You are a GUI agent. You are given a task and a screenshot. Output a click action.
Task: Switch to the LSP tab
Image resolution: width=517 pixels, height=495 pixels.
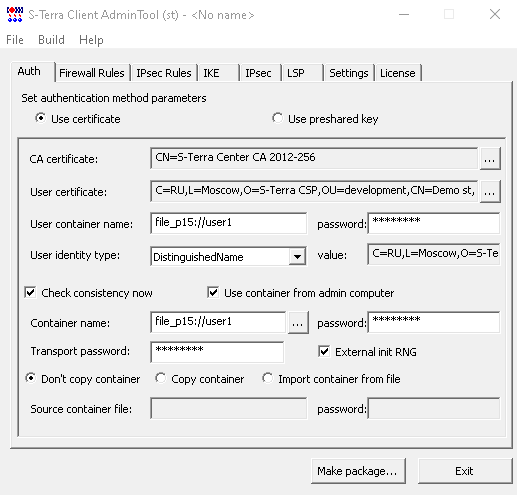coord(303,73)
